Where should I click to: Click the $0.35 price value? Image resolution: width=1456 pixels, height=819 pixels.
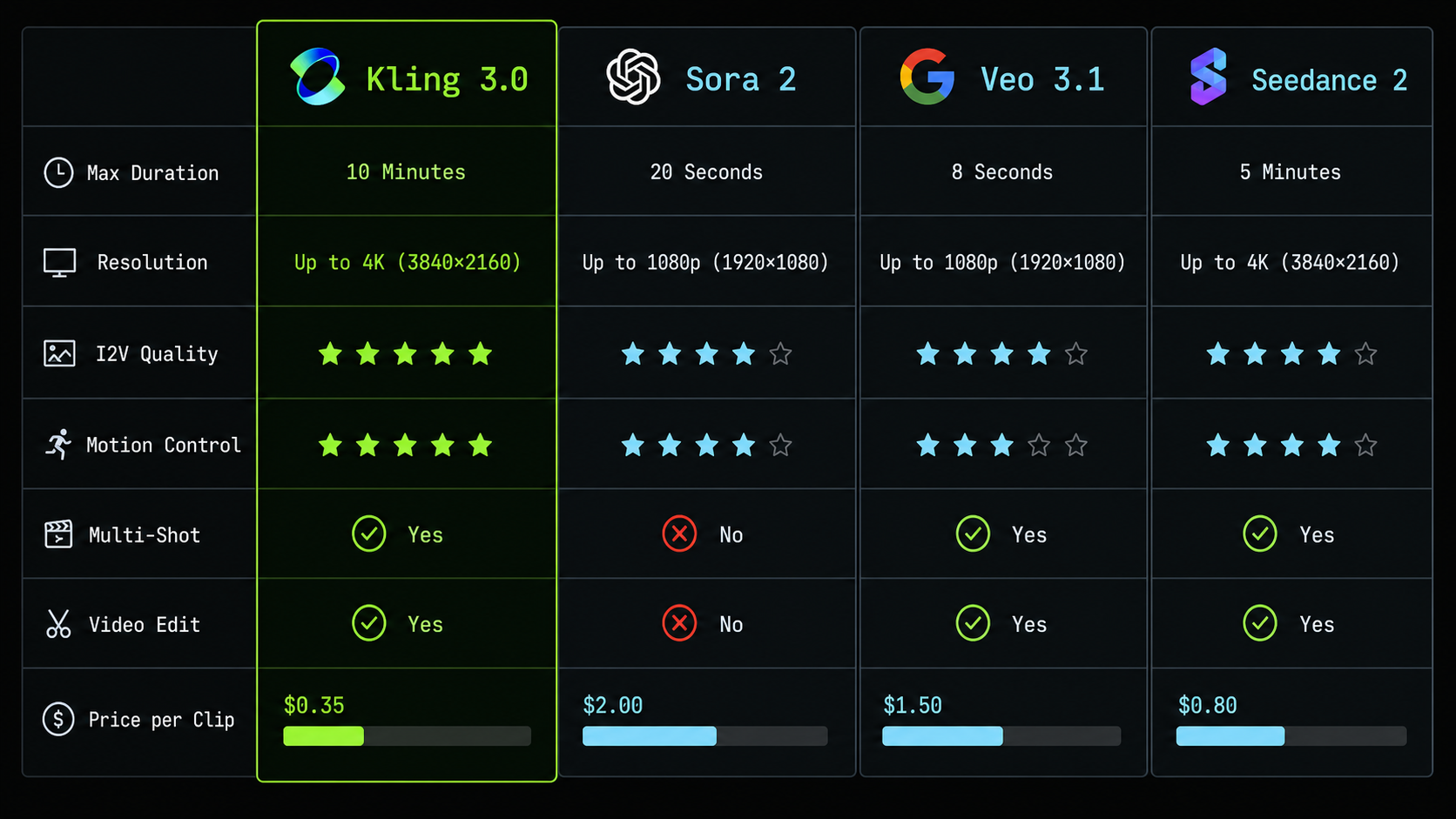tap(313, 705)
